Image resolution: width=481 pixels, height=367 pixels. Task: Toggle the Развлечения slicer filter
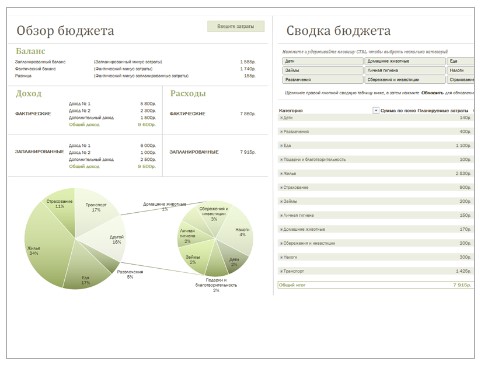point(323,80)
